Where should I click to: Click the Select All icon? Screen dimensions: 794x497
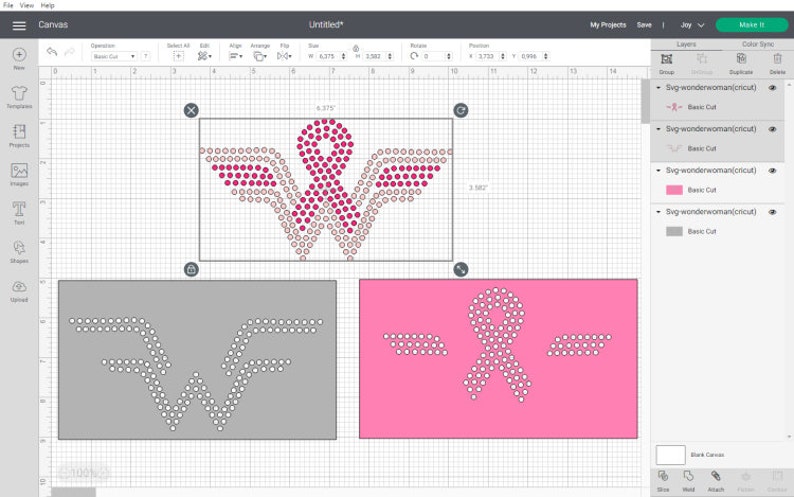pyautogui.click(x=178, y=56)
